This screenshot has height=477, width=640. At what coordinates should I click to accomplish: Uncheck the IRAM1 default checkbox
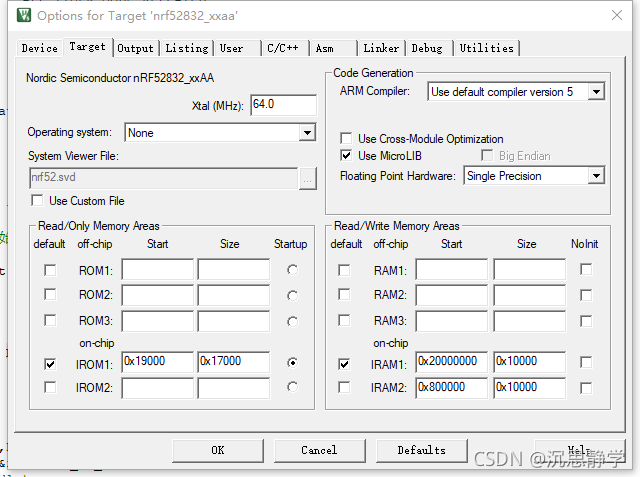tap(344, 364)
